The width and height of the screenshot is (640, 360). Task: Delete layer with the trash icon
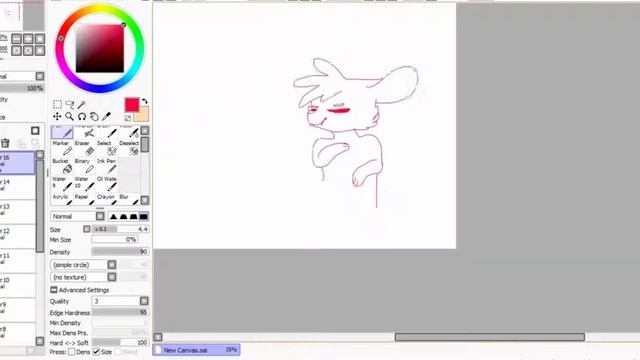(x=5, y=143)
